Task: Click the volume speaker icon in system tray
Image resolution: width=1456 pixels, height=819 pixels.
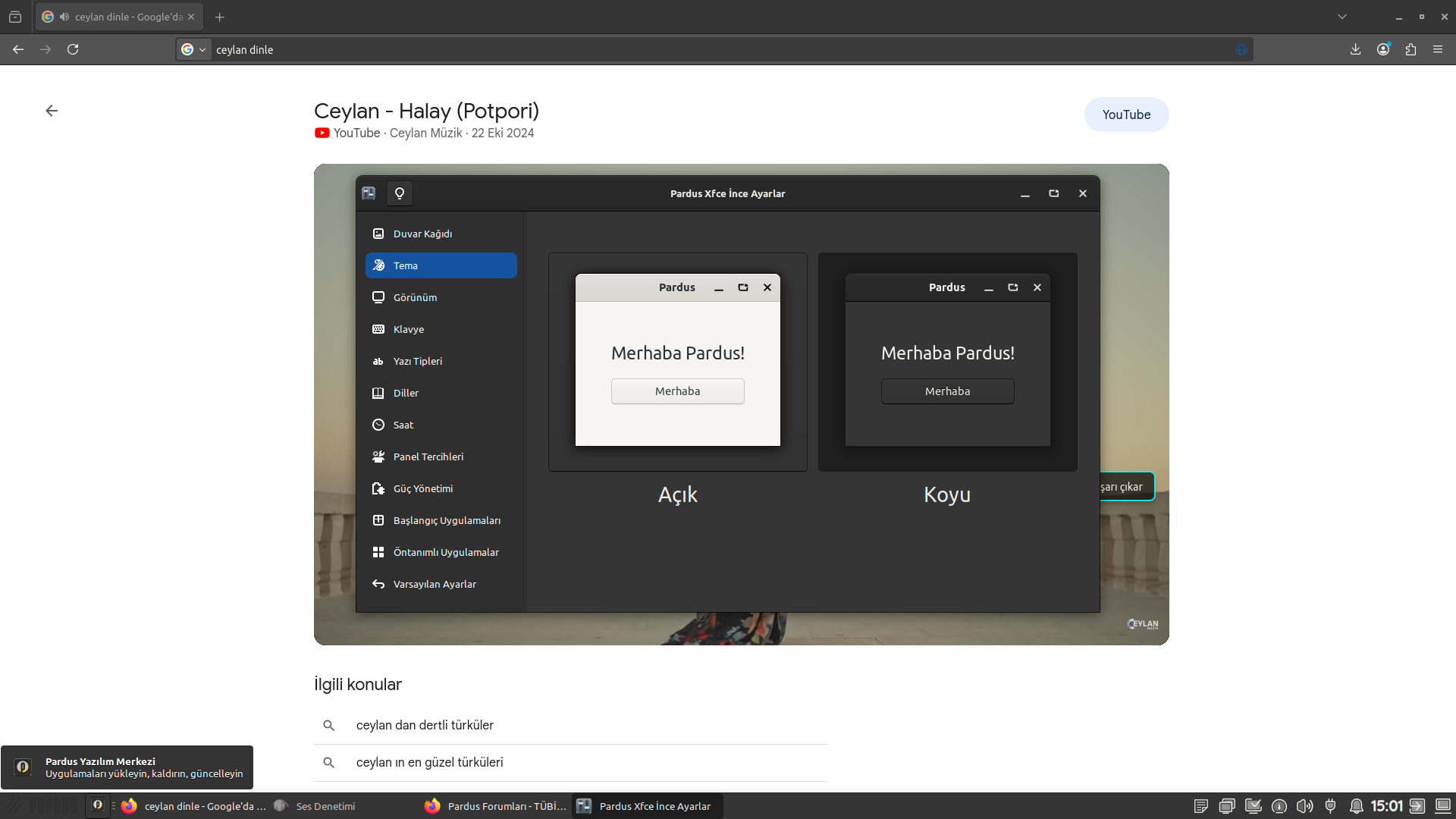Action: (1304, 806)
